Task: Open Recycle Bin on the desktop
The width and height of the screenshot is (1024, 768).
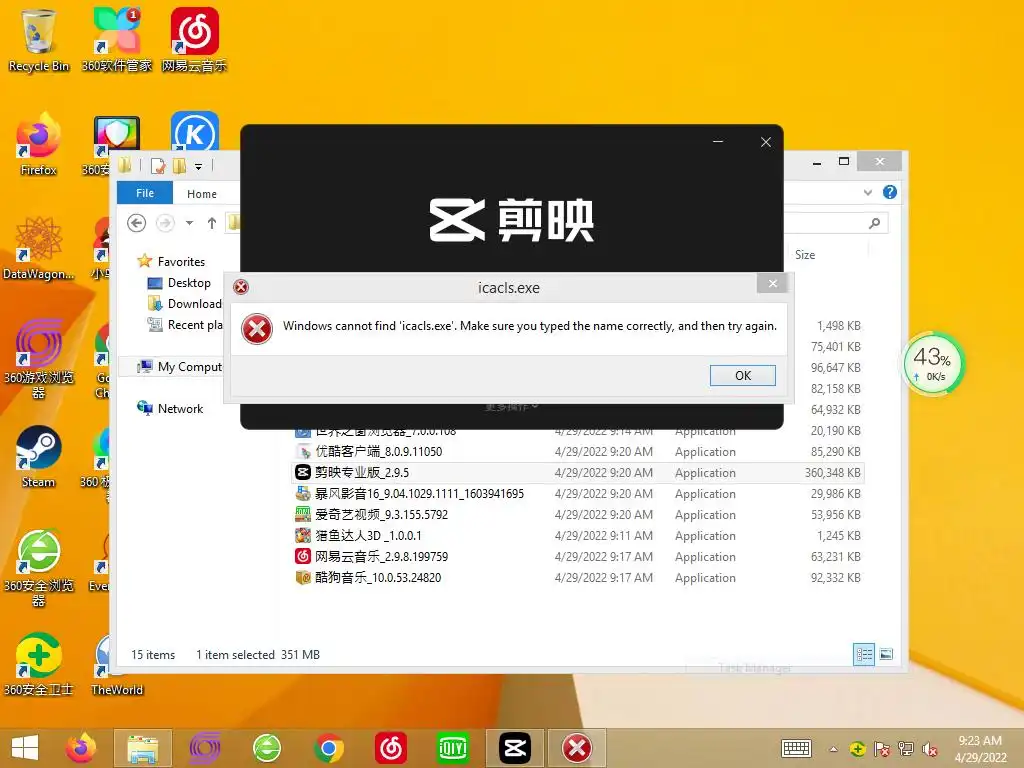Action: pyautogui.click(x=39, y=40)
